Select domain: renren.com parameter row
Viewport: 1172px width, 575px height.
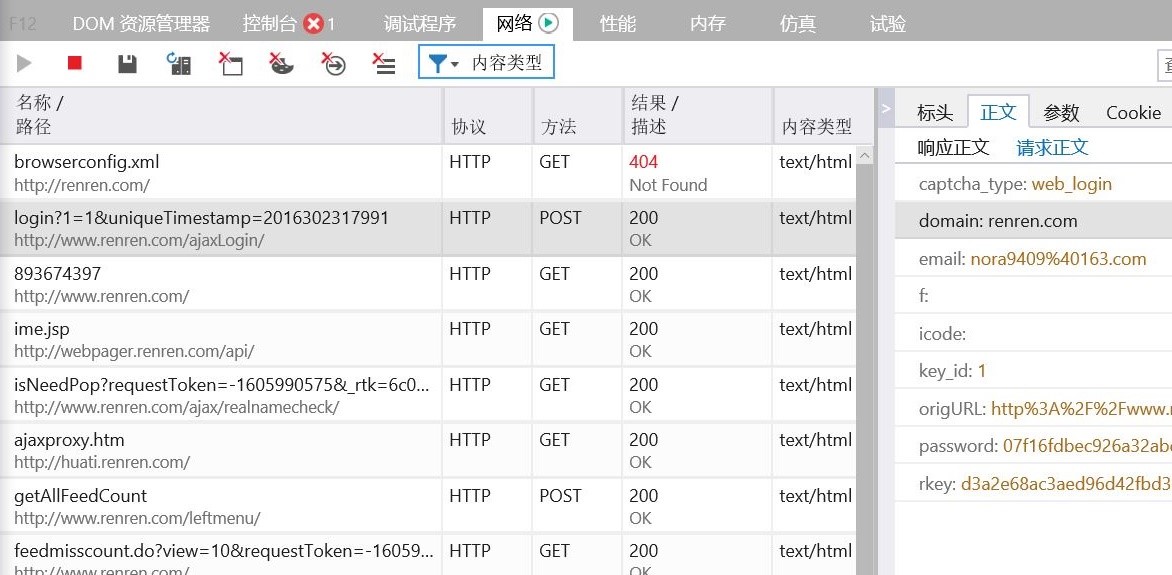point(1033,221)
